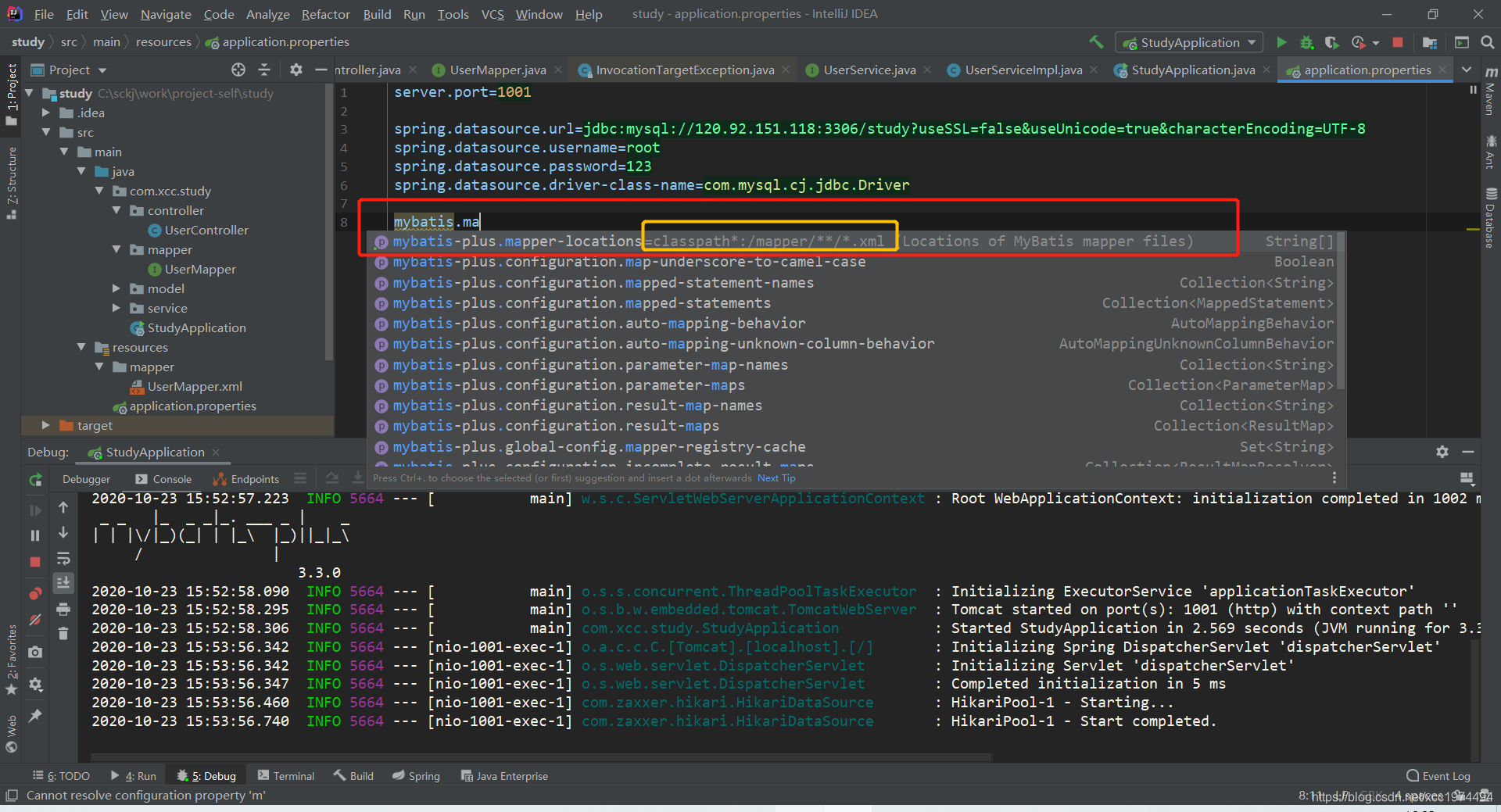The image size is (1501, 812).
Task: Switch to Console tab in Debug
Action: 163,479
